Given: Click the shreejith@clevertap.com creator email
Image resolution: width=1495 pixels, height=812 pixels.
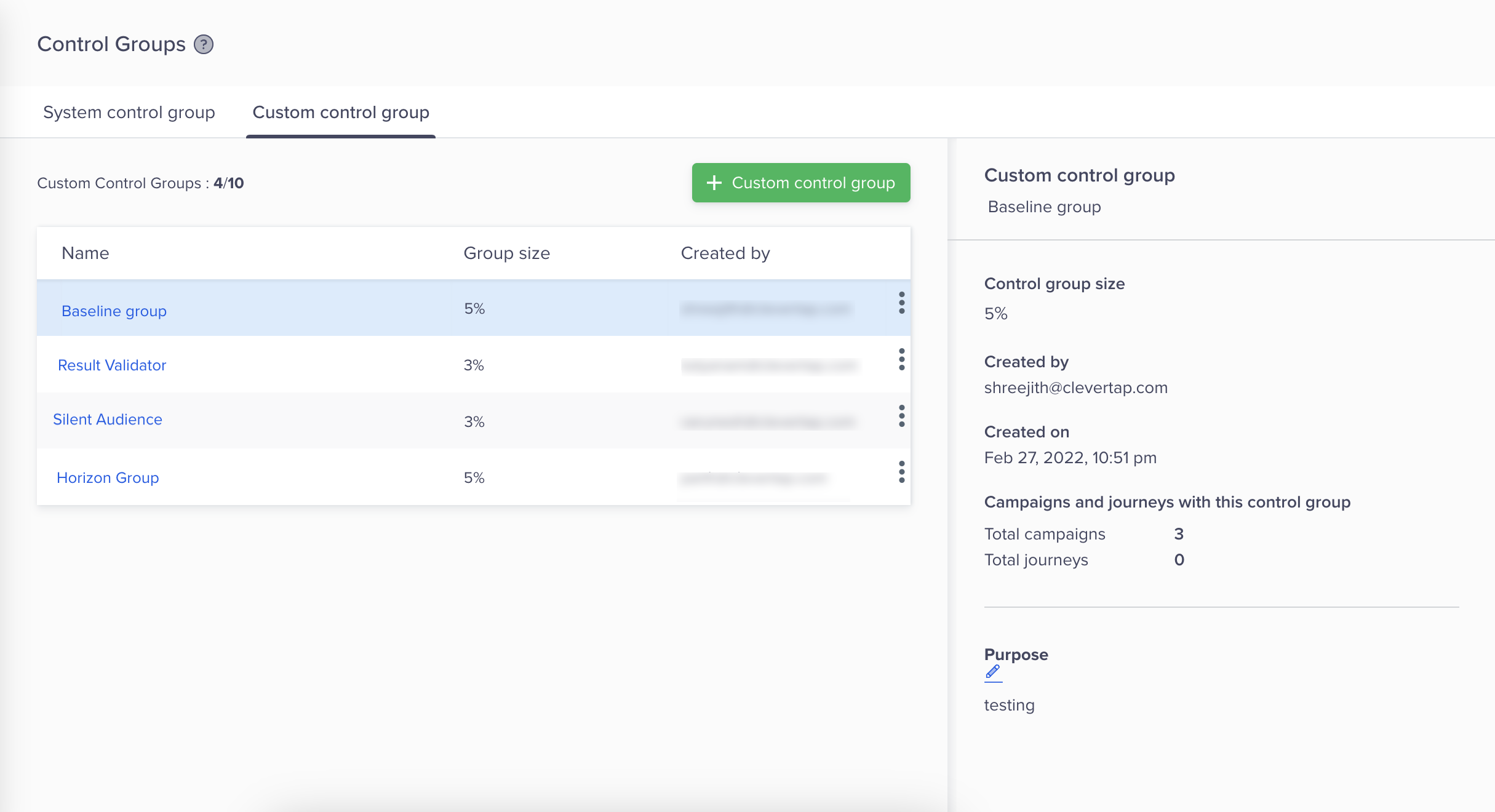Looking at the screenshot, I should [x=1076, y=388].
